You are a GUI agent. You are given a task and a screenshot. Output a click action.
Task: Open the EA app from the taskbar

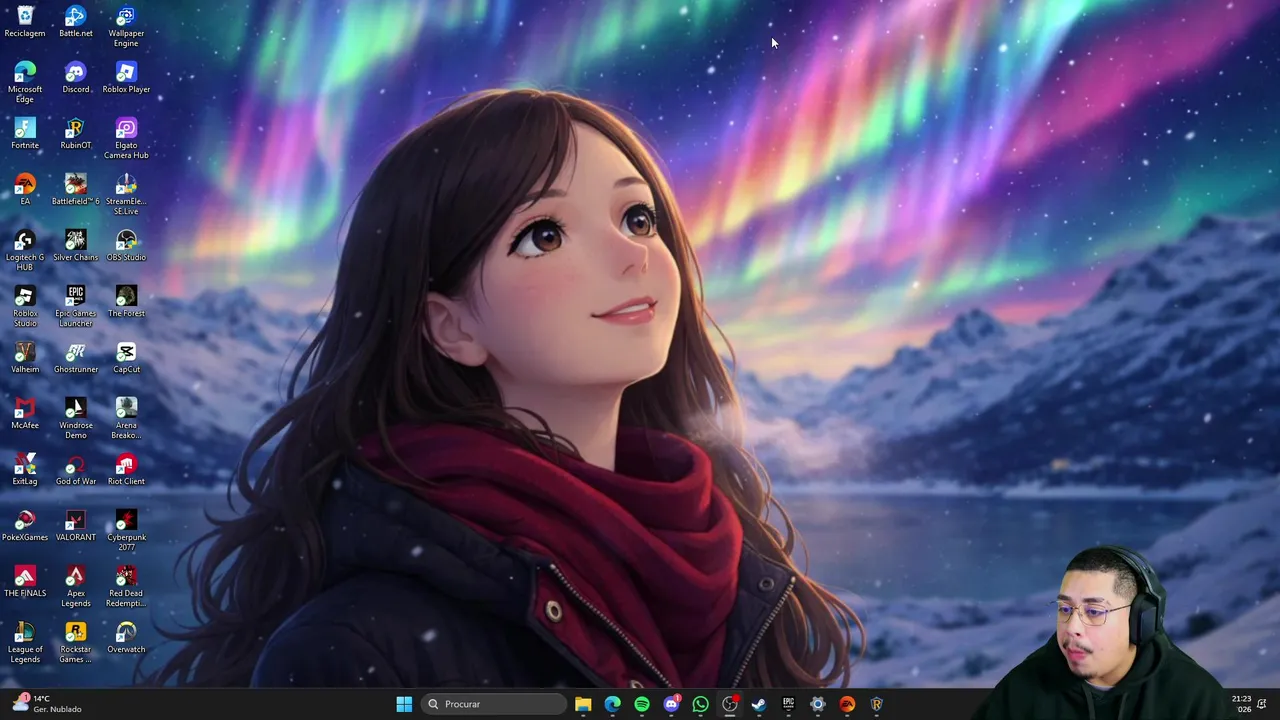pos(847,704)
